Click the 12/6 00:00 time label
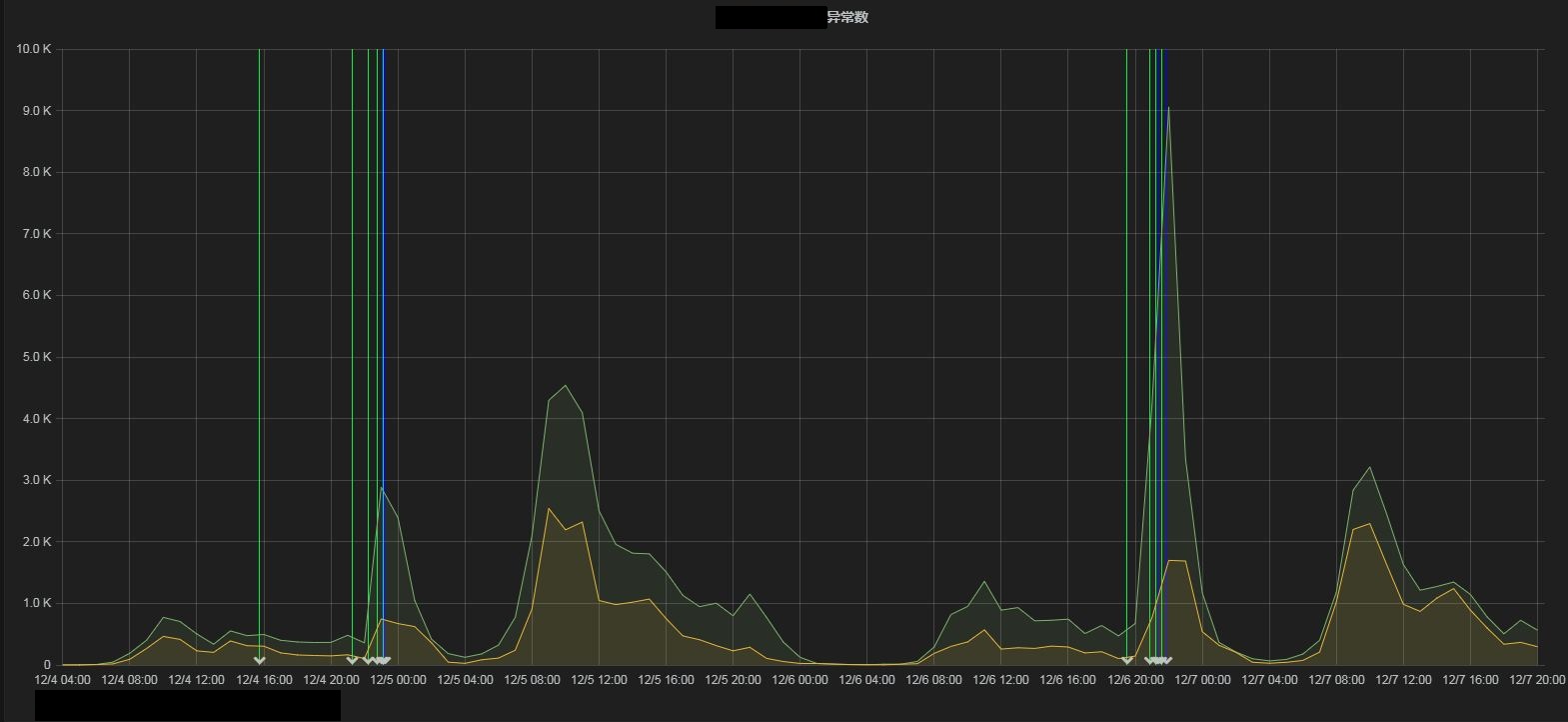This screenshot has width=1568, height=722. 799,680
